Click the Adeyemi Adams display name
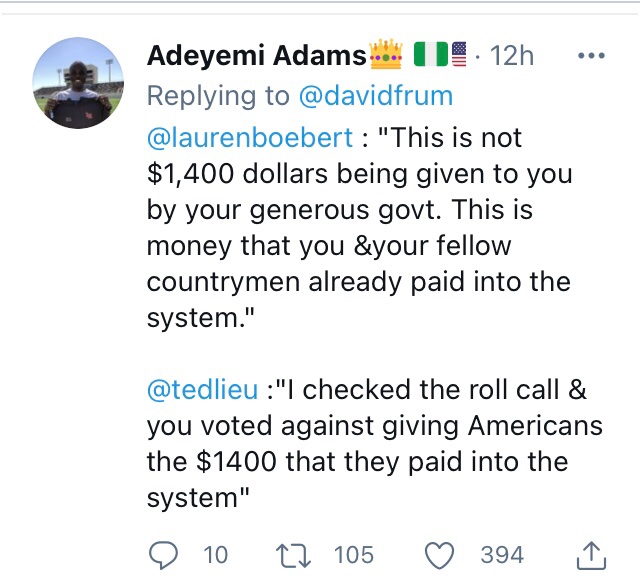 coord(256,57)
